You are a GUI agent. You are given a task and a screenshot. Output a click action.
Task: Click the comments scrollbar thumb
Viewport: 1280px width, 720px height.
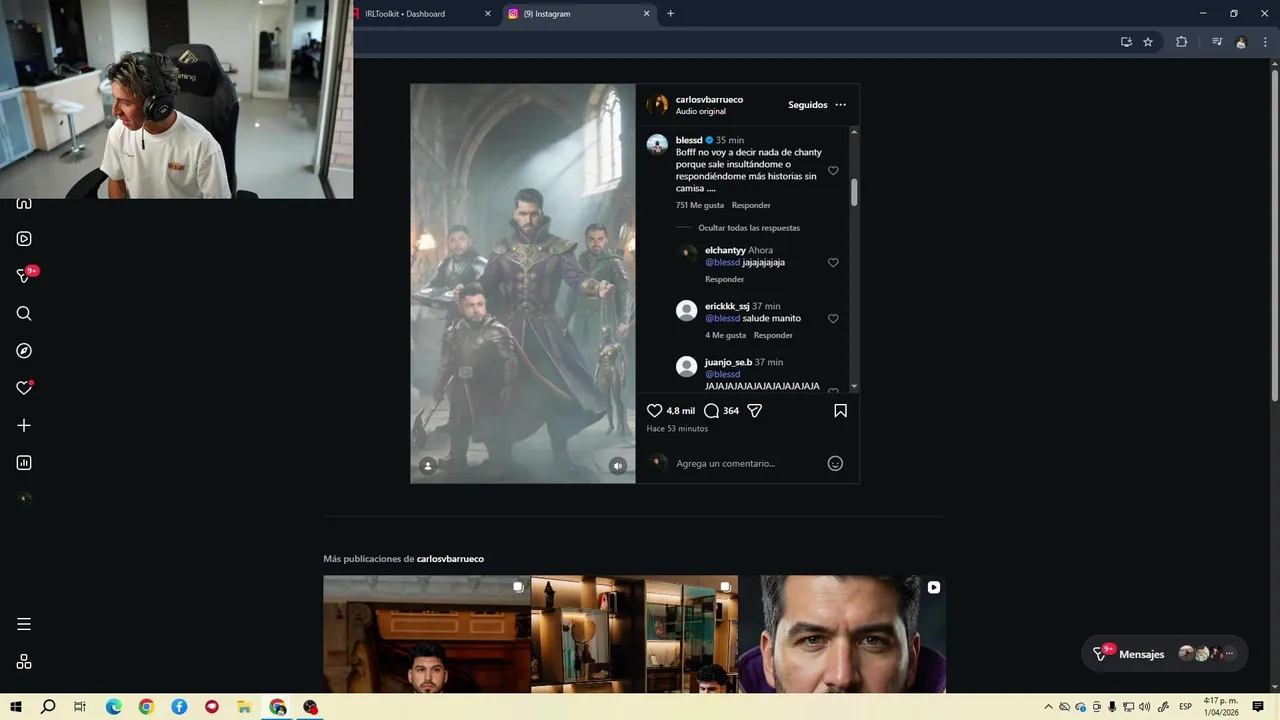coord(854,193)
